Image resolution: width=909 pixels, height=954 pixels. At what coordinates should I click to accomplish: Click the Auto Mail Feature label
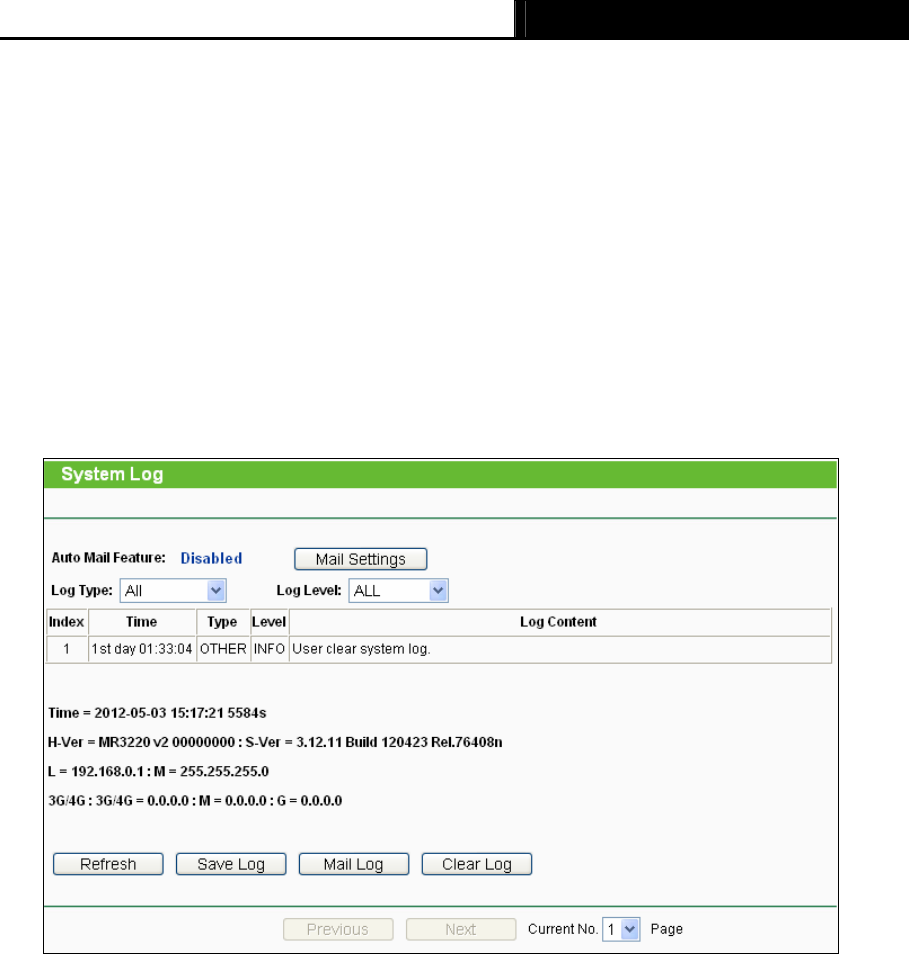[x=108, y=558]
